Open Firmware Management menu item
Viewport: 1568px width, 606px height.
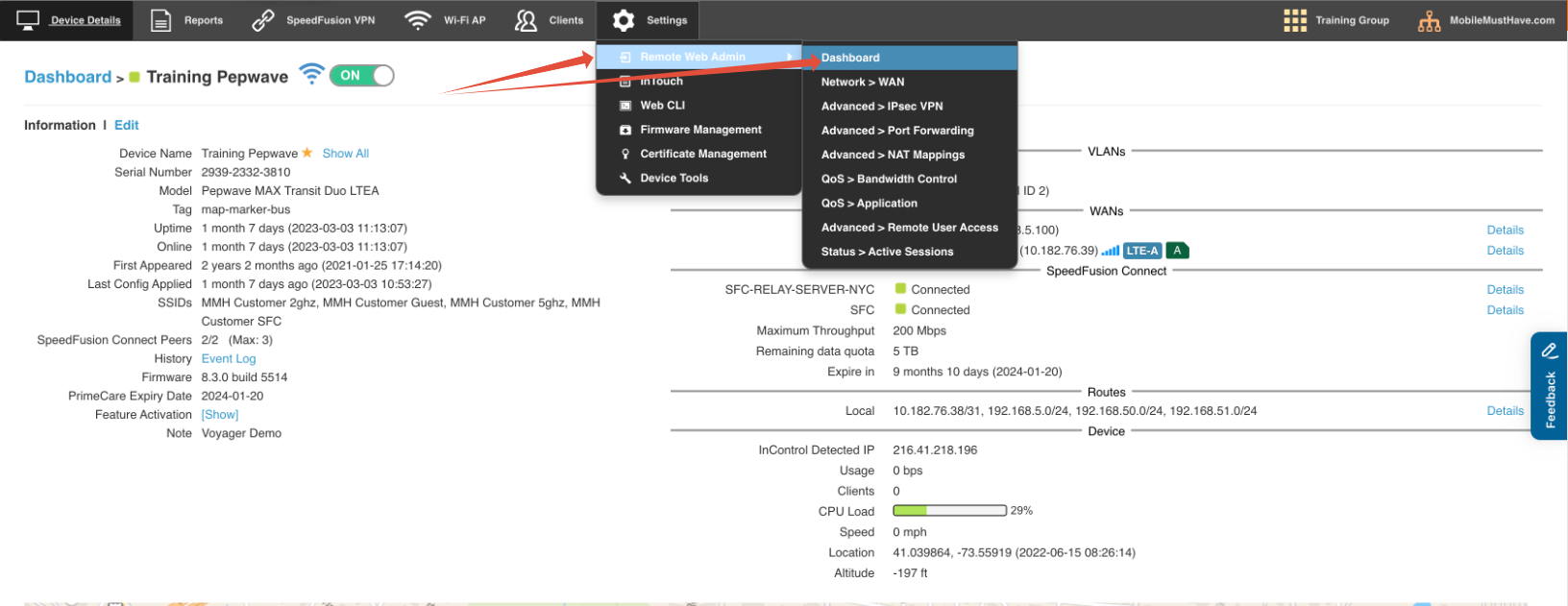[698, 130]
